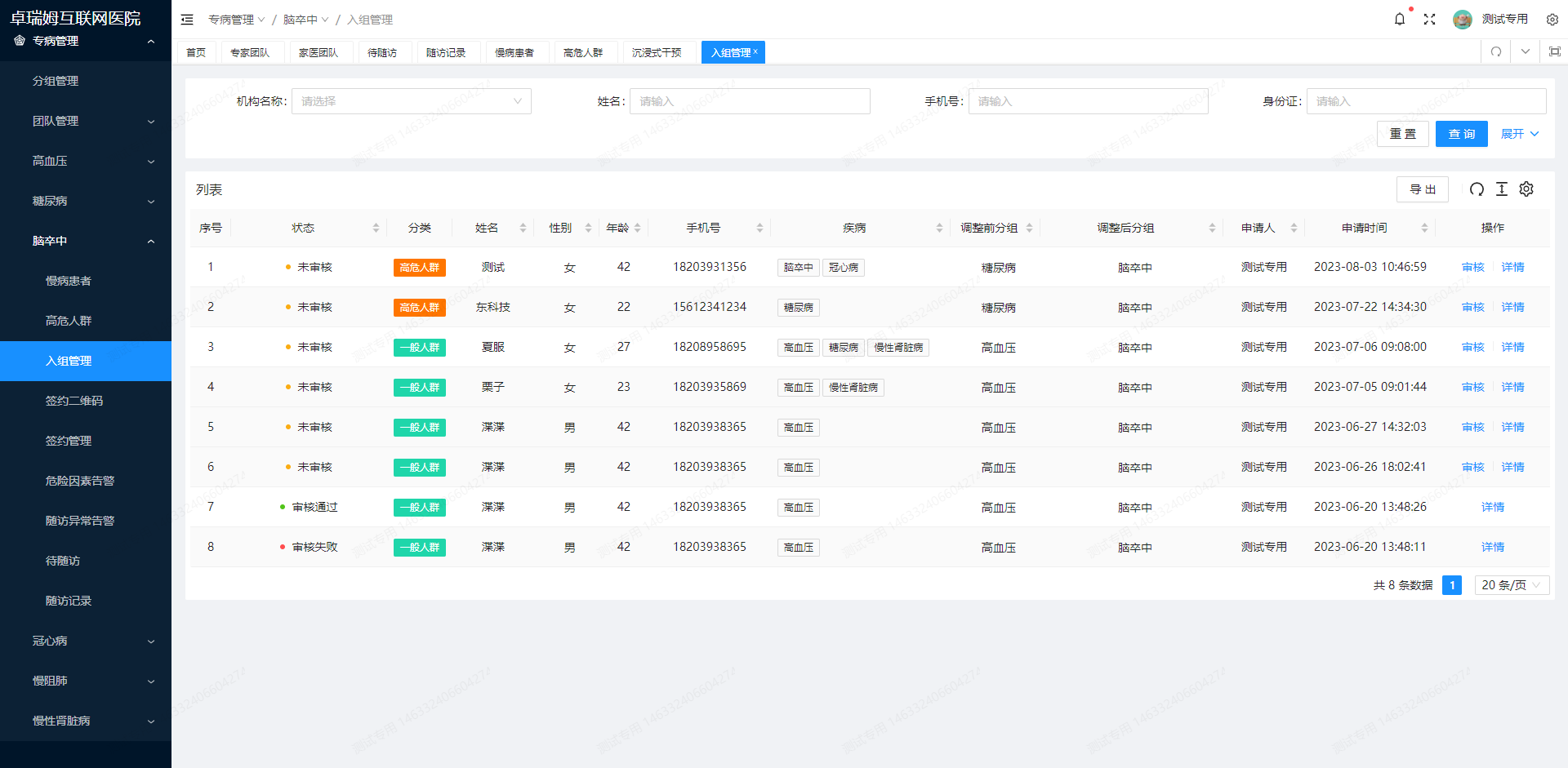Viewport: 1568px width, 768px height.
Task: Click the 查询 search button
Action: (x=1461, y=134)
